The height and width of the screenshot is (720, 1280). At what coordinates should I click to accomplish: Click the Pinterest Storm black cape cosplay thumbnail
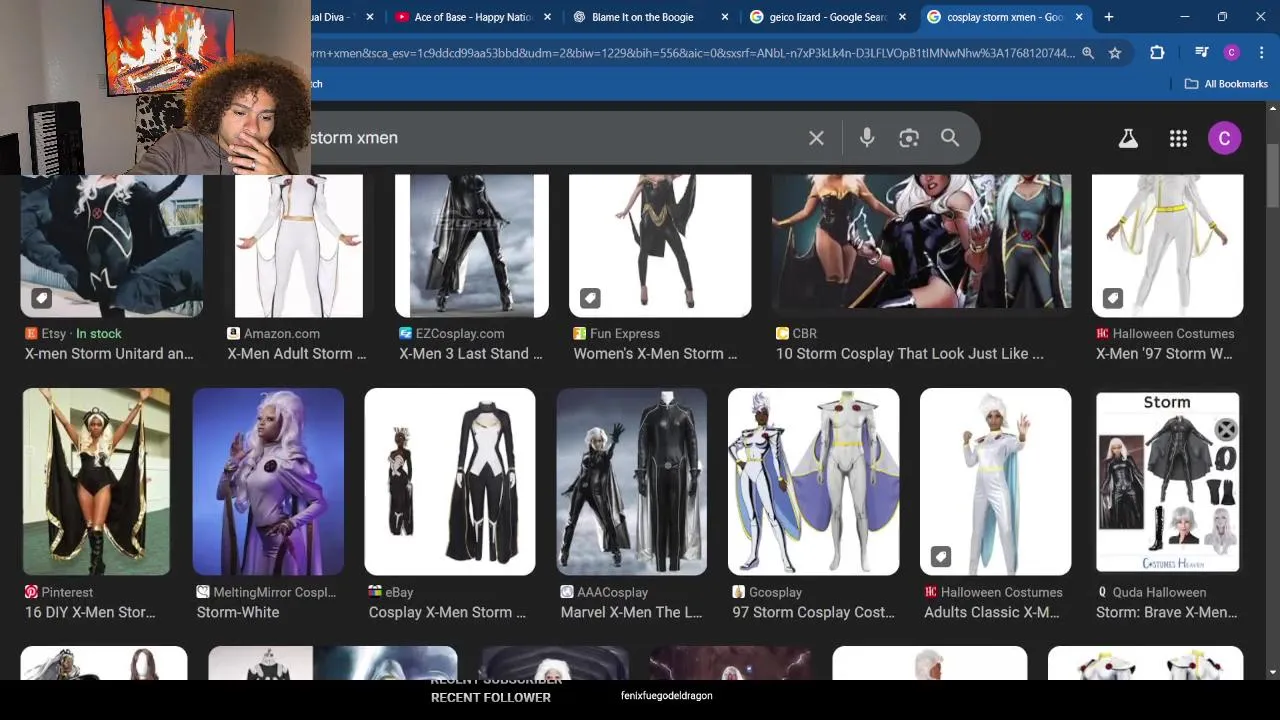pos(96,482)
